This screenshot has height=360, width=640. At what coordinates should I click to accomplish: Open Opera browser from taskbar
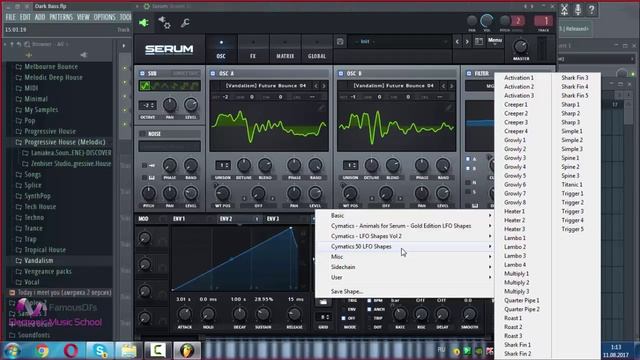tap(71, 351)
